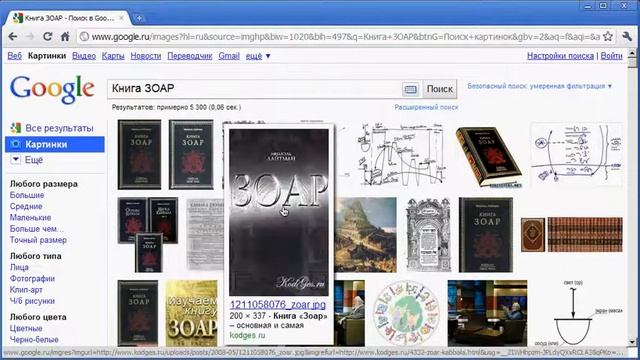This screenshot has width=640, height=360.
Task: Open the Gmail link in top navigation
Action: pos(229,56)
